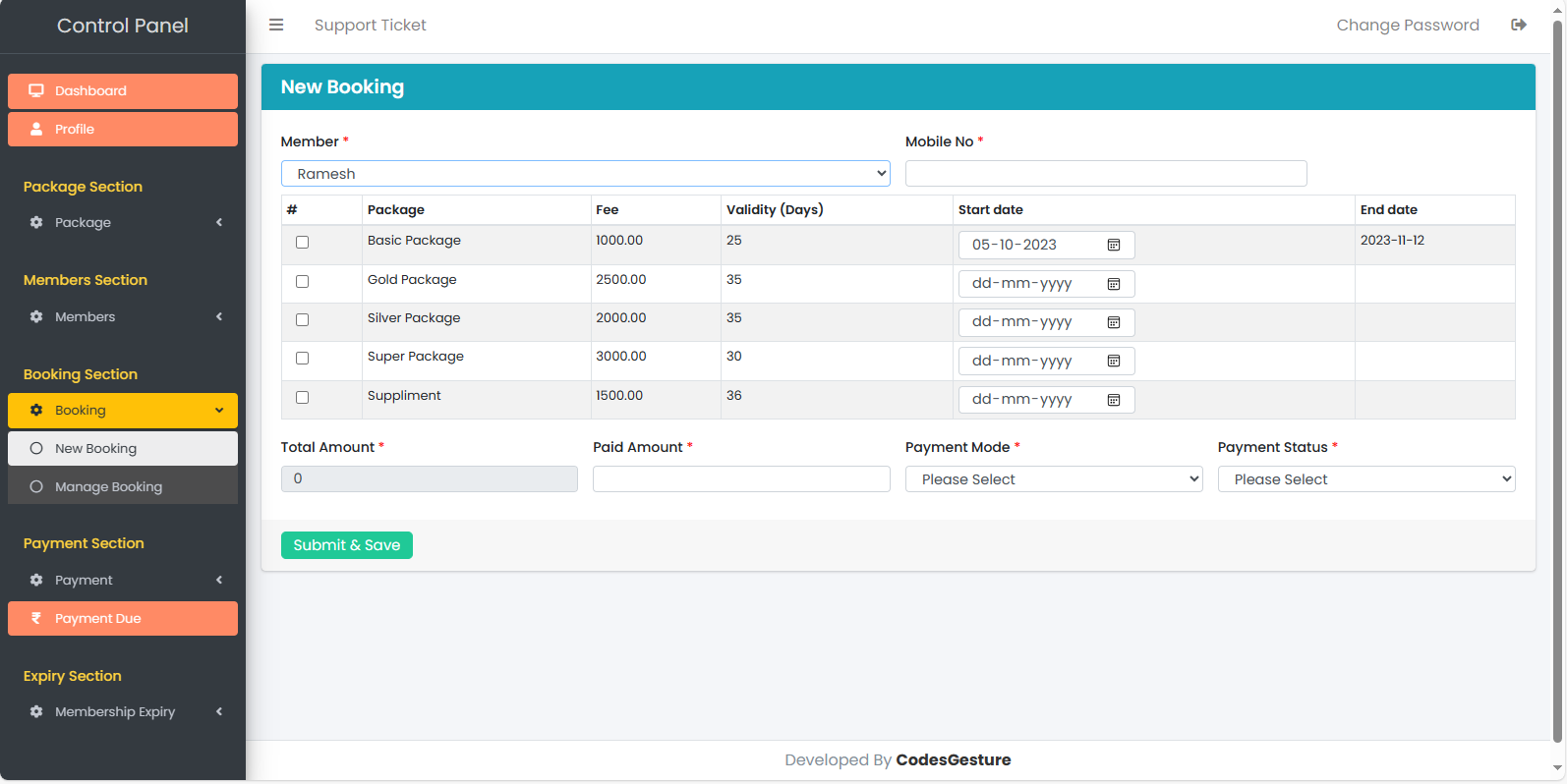Screen dimensions: 1567x784
Task: Click the Package gear icon
Action: tap(36, 222)
